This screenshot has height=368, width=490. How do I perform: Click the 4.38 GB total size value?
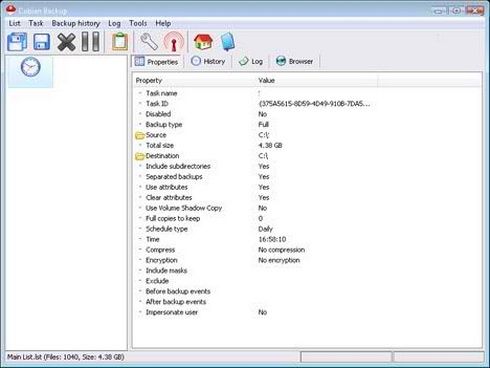270,145
